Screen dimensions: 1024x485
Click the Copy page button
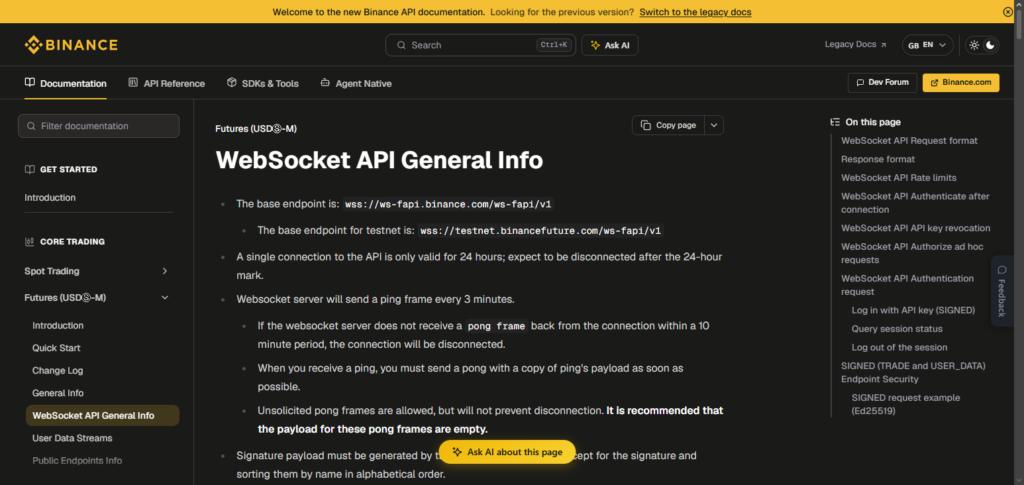coord(668,125)
